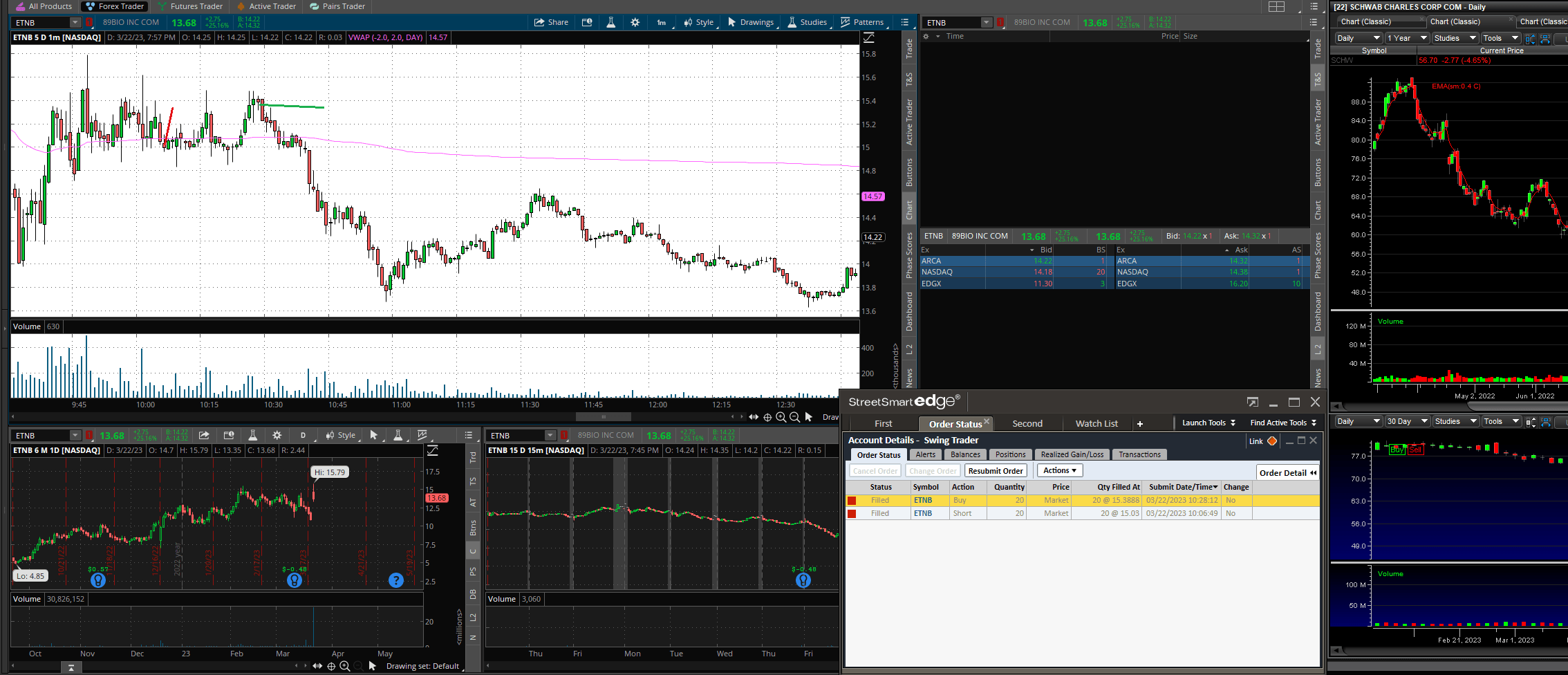Click the Order Detail expand button
The width and height of the screenshot is (1568, 675).
(1287, 472)
